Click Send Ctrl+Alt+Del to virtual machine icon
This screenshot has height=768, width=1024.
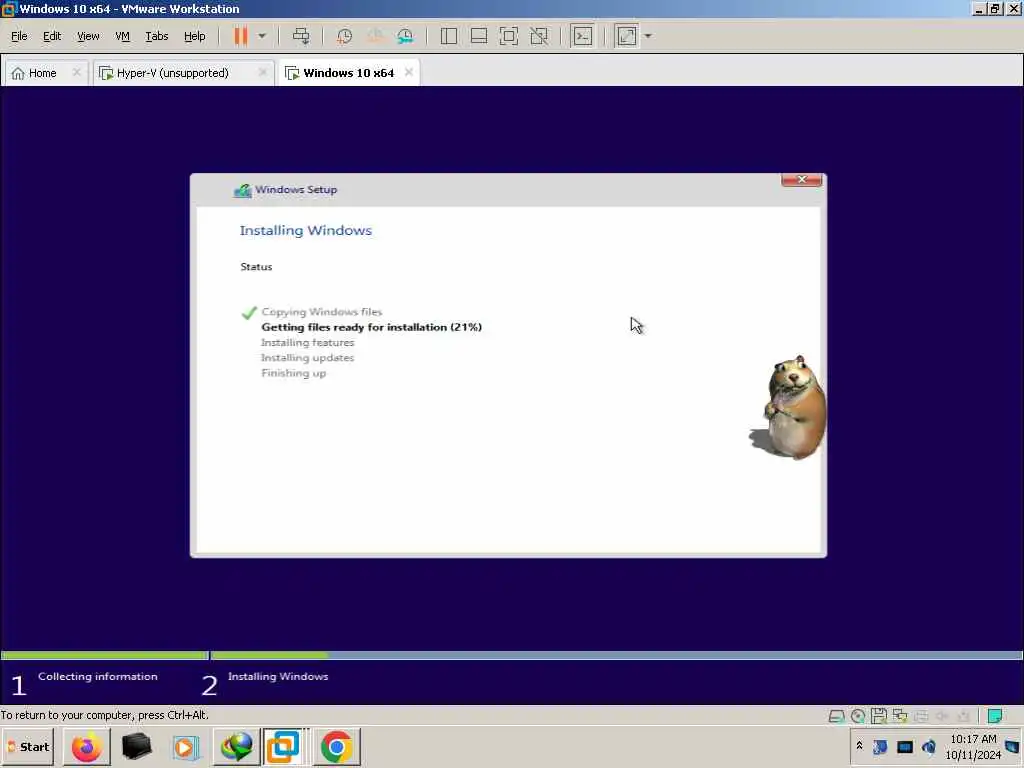click(x=301, y=36)
